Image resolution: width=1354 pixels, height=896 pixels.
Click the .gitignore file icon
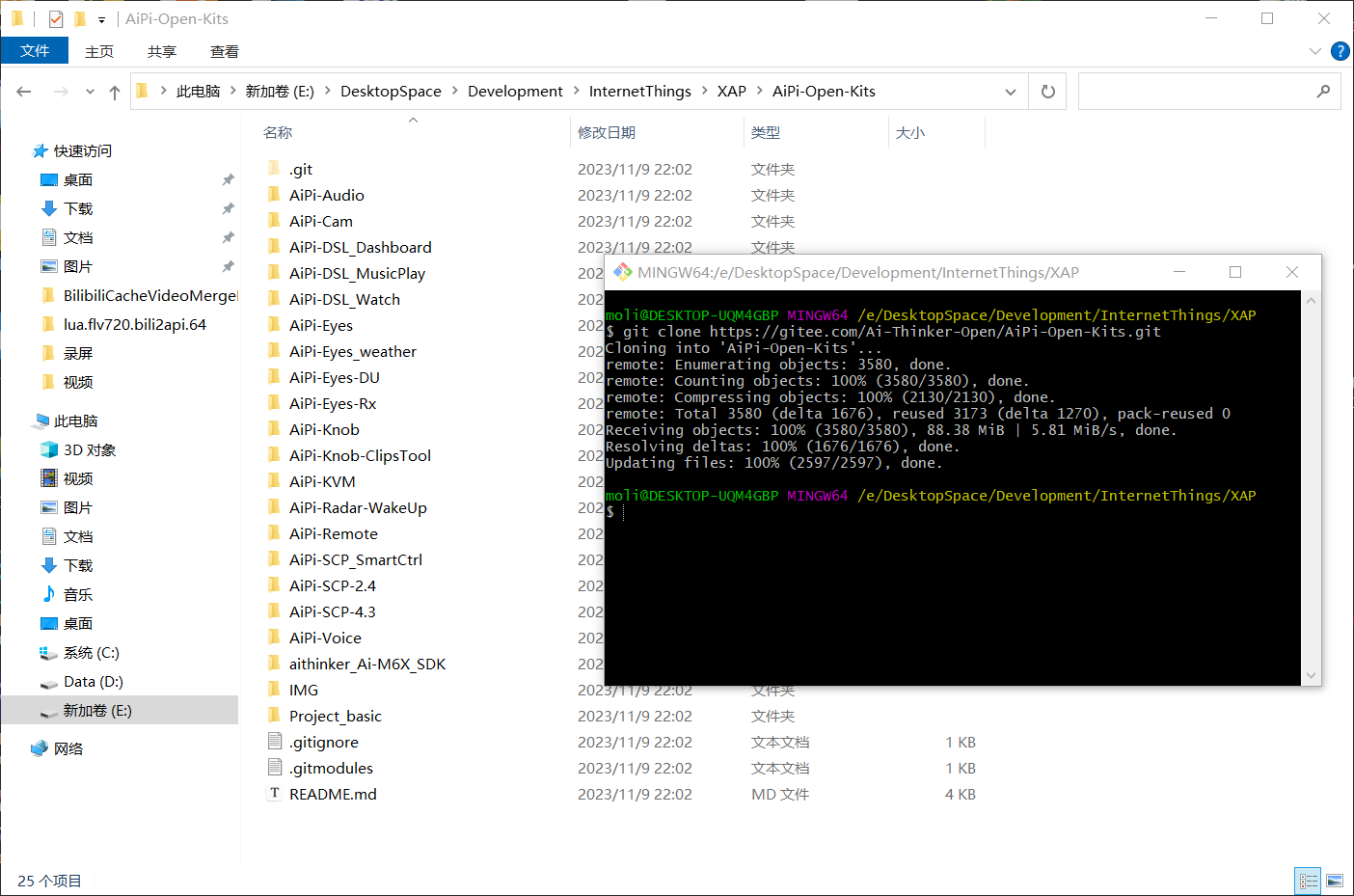pos(274,742)
